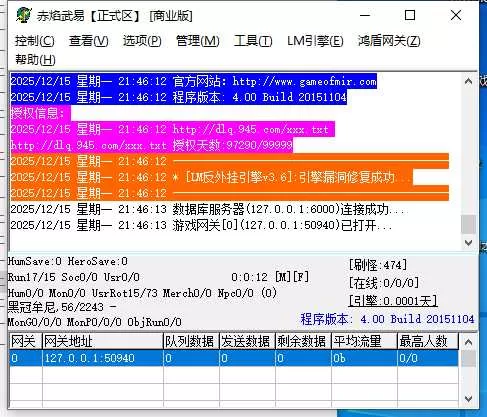
Task: Click the 队列数据 column header
Action: (191, 341)
